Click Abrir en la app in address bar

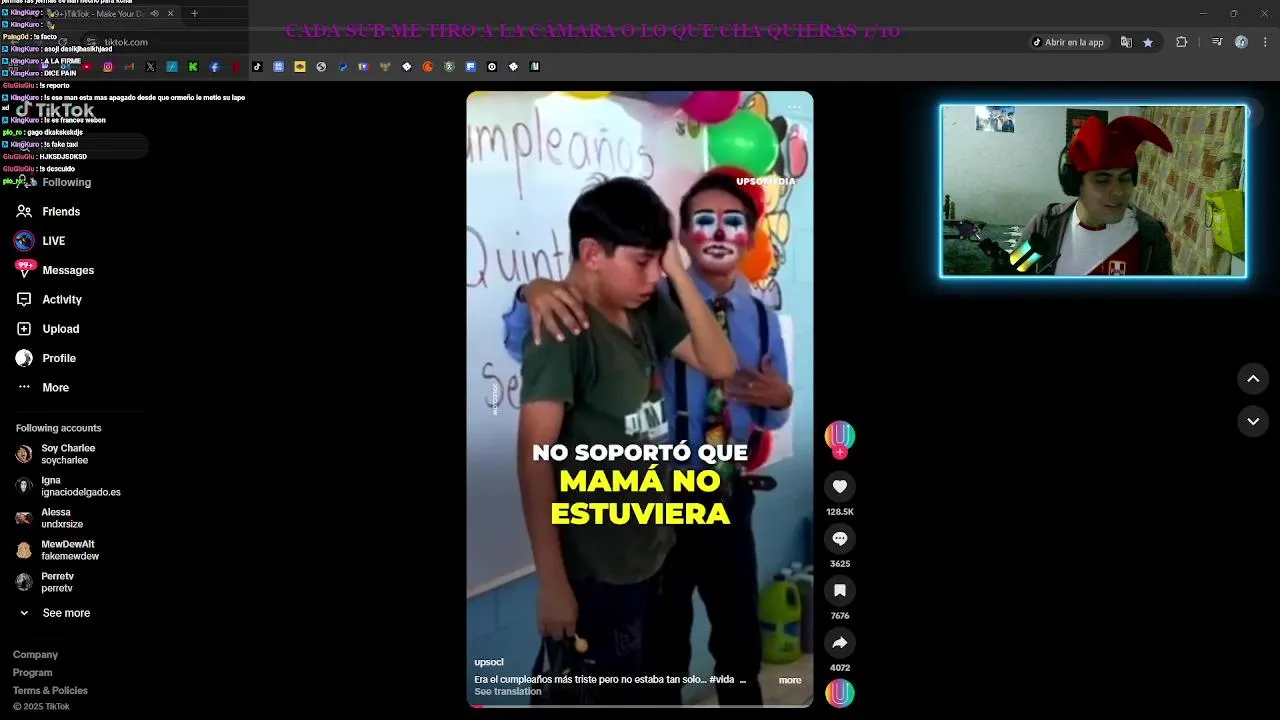[1068, 42]
